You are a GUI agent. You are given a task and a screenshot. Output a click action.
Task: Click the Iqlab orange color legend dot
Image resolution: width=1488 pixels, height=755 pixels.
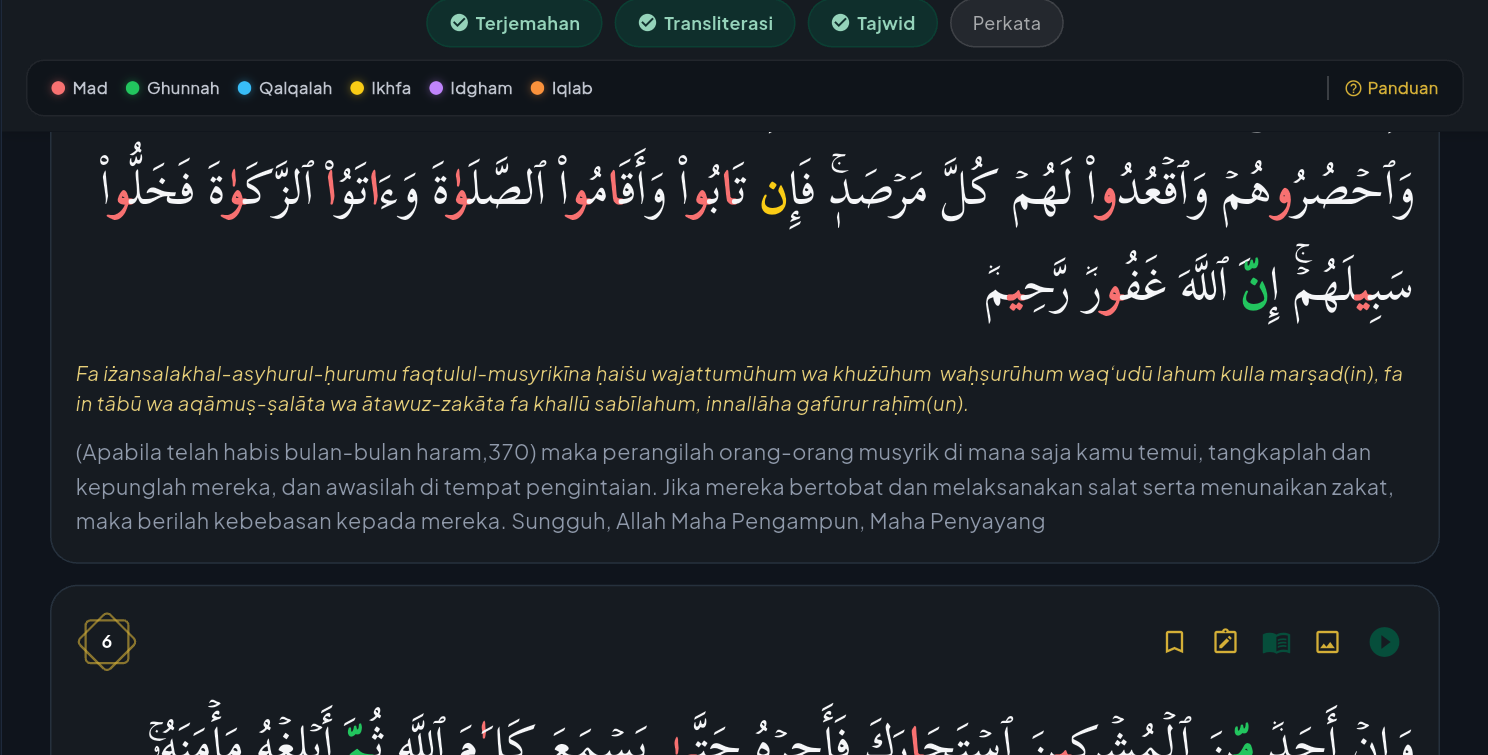(537, 88)
